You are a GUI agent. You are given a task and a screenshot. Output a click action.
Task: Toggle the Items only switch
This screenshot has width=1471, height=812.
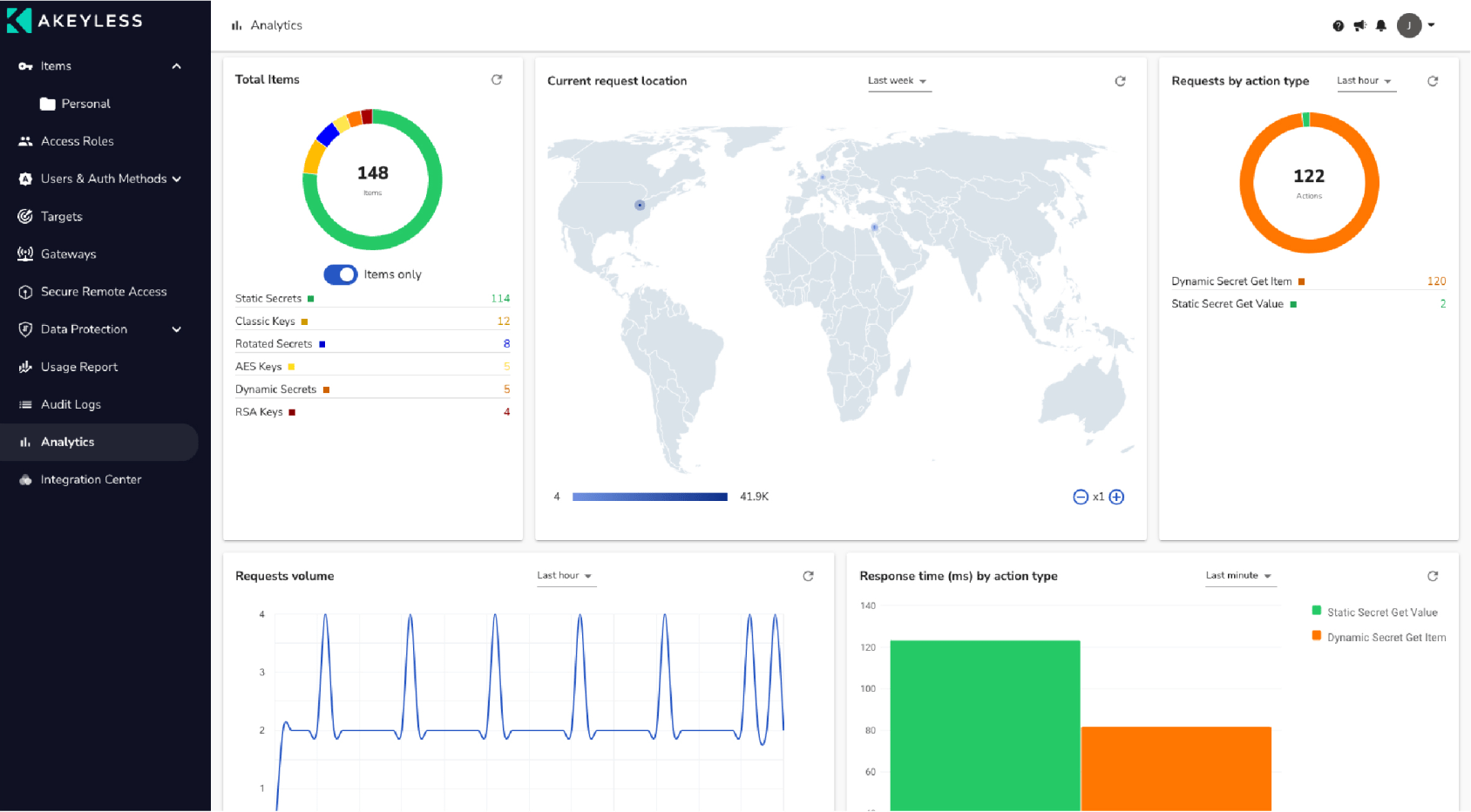[x=340, y=274]
